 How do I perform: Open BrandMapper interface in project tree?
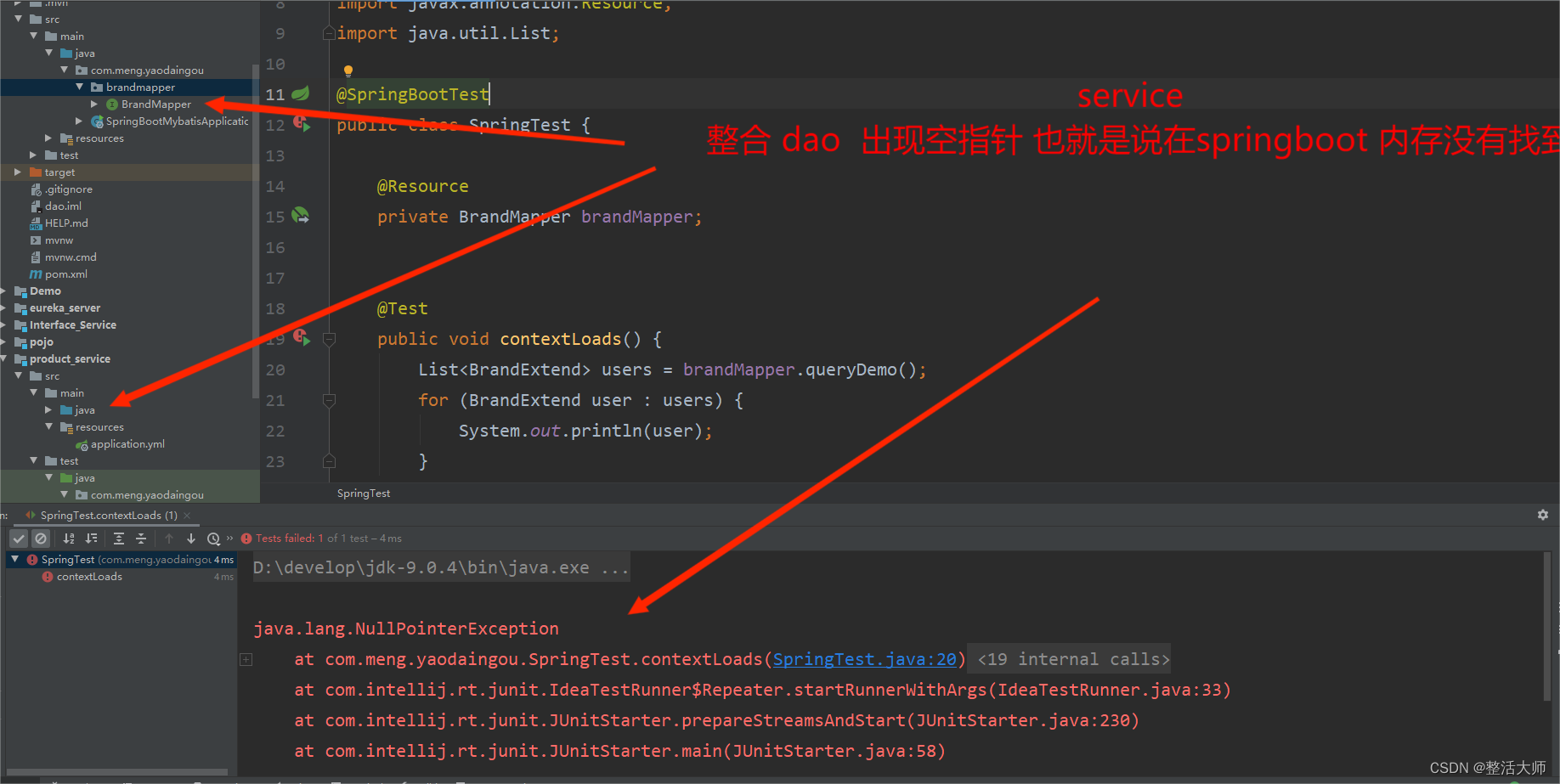[156, 104]
